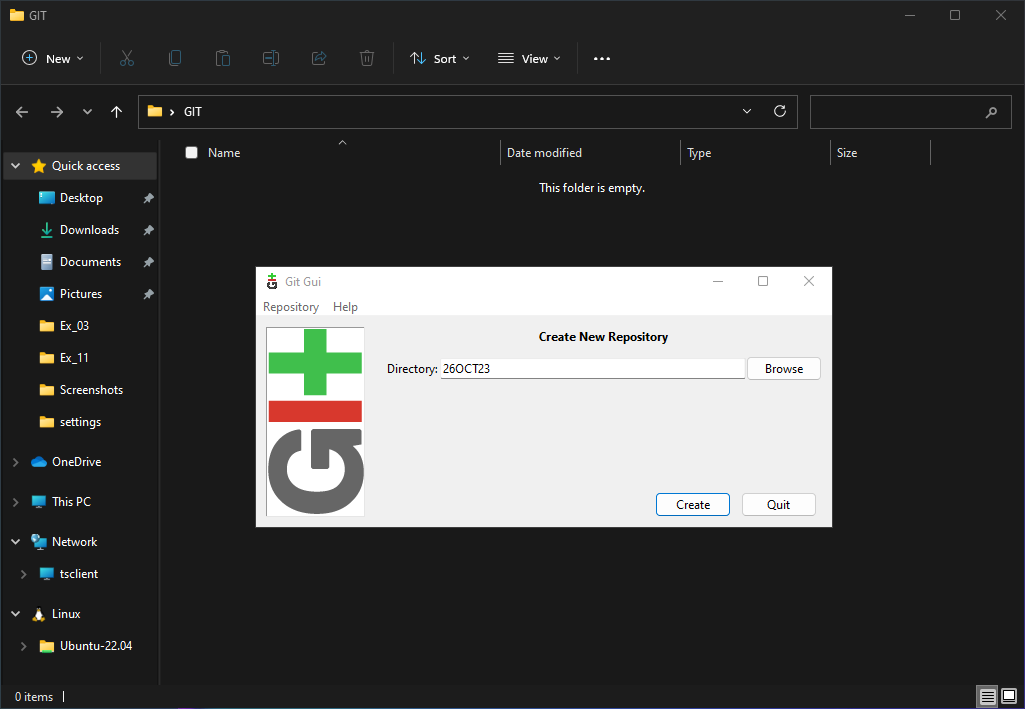
Task: Open the Sort dropdown
Action: click(x=439, y=59)
